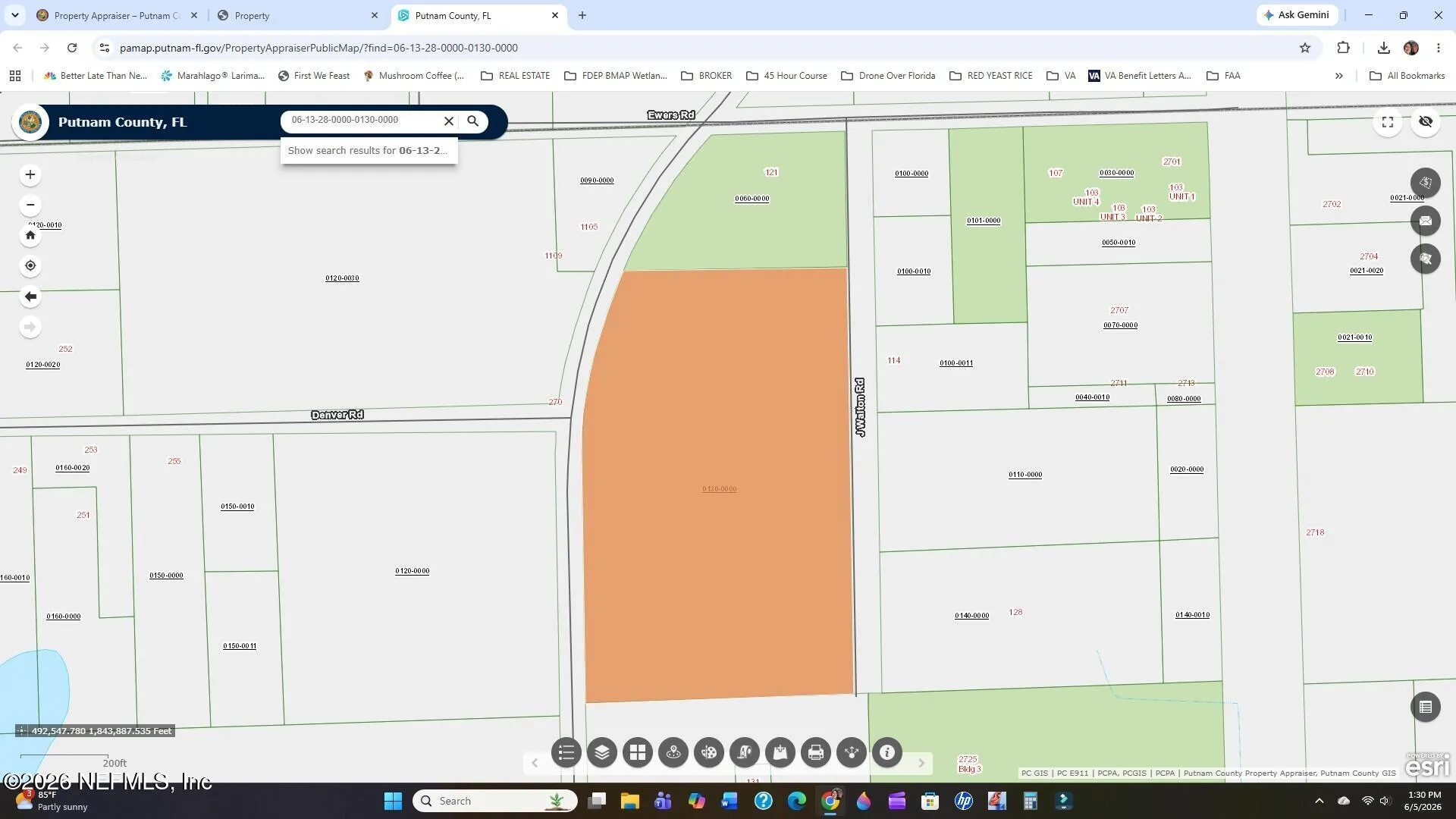
Task: Open File Explorer from the taskbar
Action: (629, 801)
